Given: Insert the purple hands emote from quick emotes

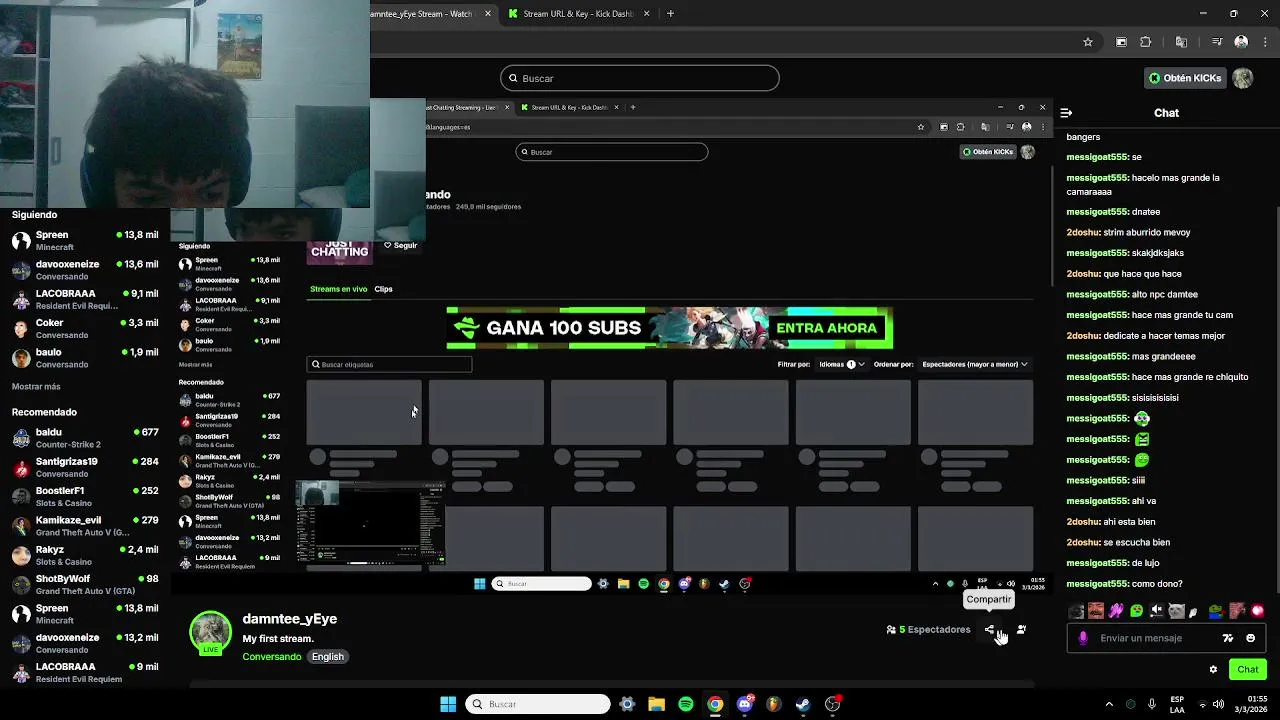Looking at the screenshot, I should [1116, 611].
